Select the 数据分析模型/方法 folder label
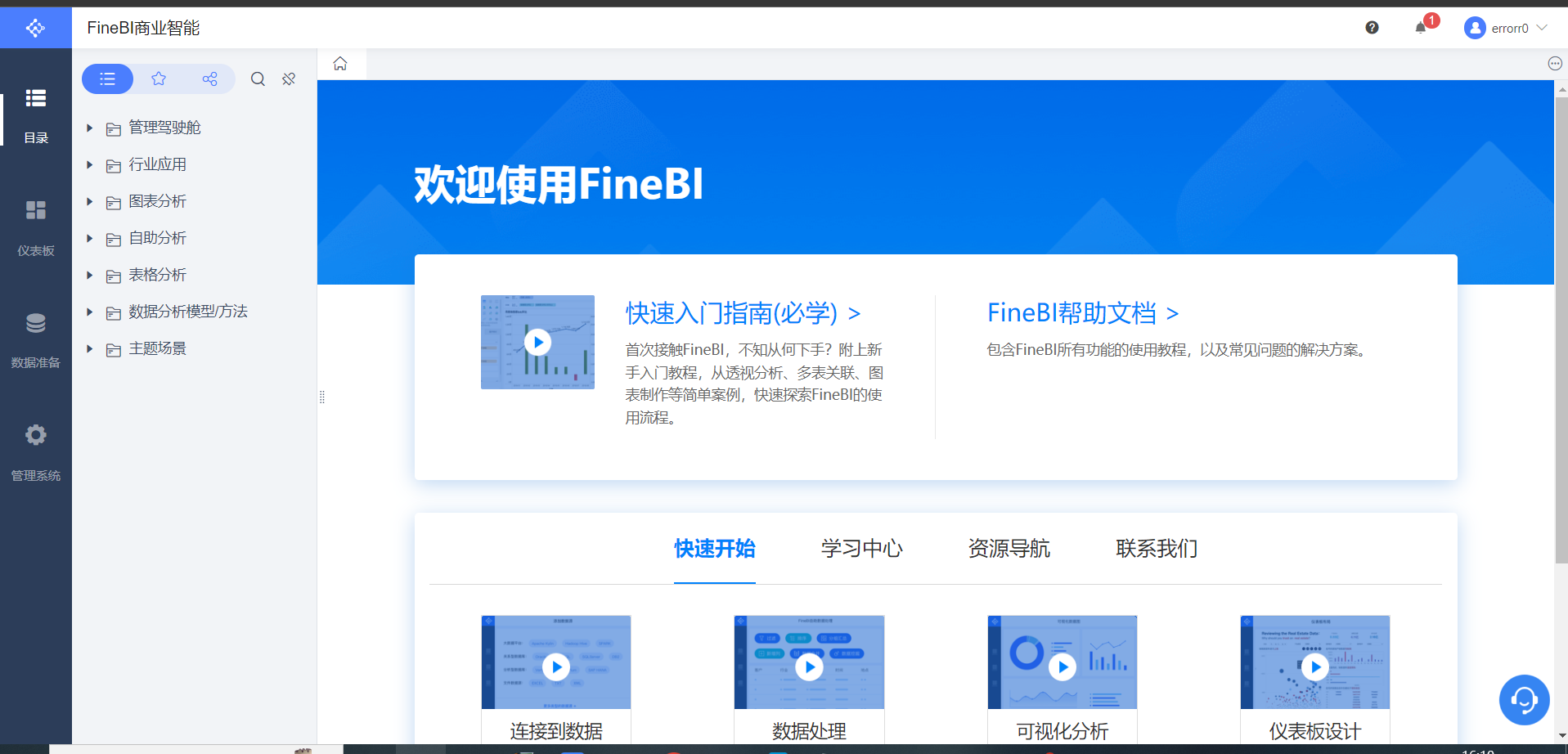The image size is (1568, 754). [x=188, y=312]
